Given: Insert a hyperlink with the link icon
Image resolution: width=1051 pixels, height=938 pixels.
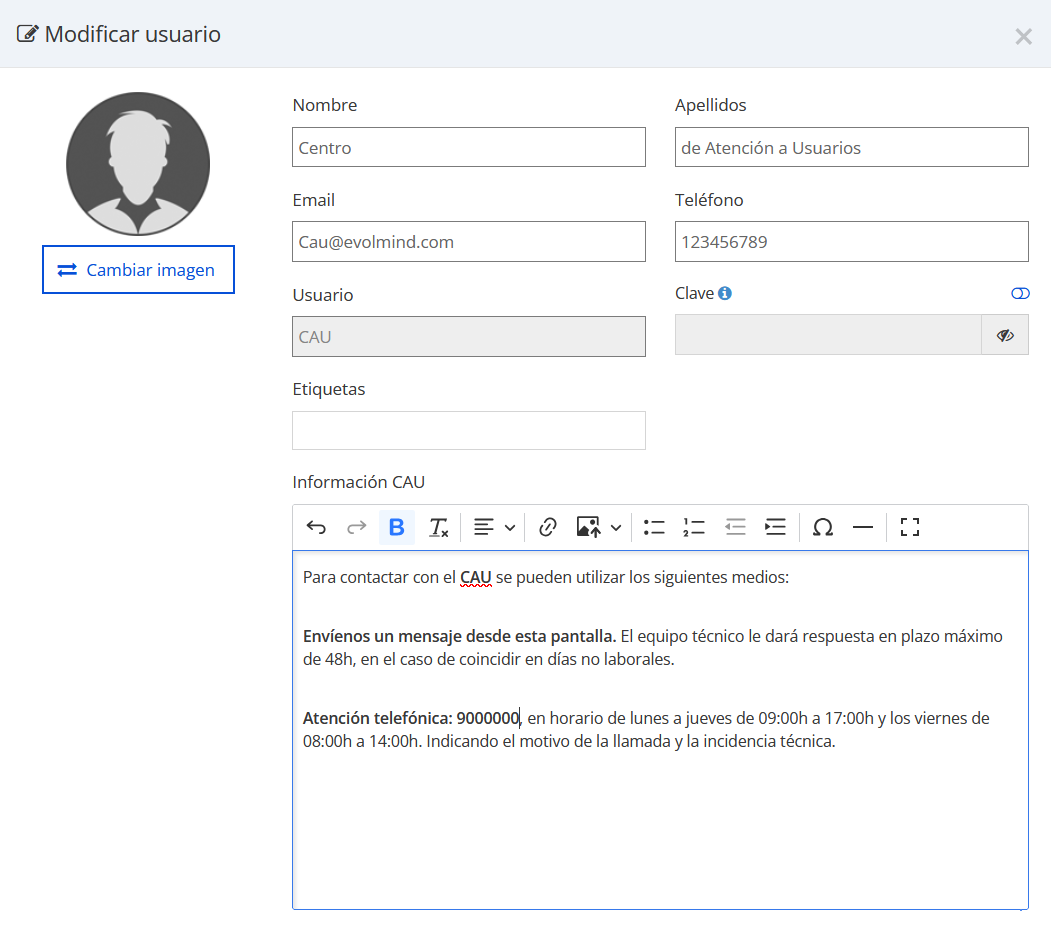Looking at the screenshot, I should [x=548, y=528].
